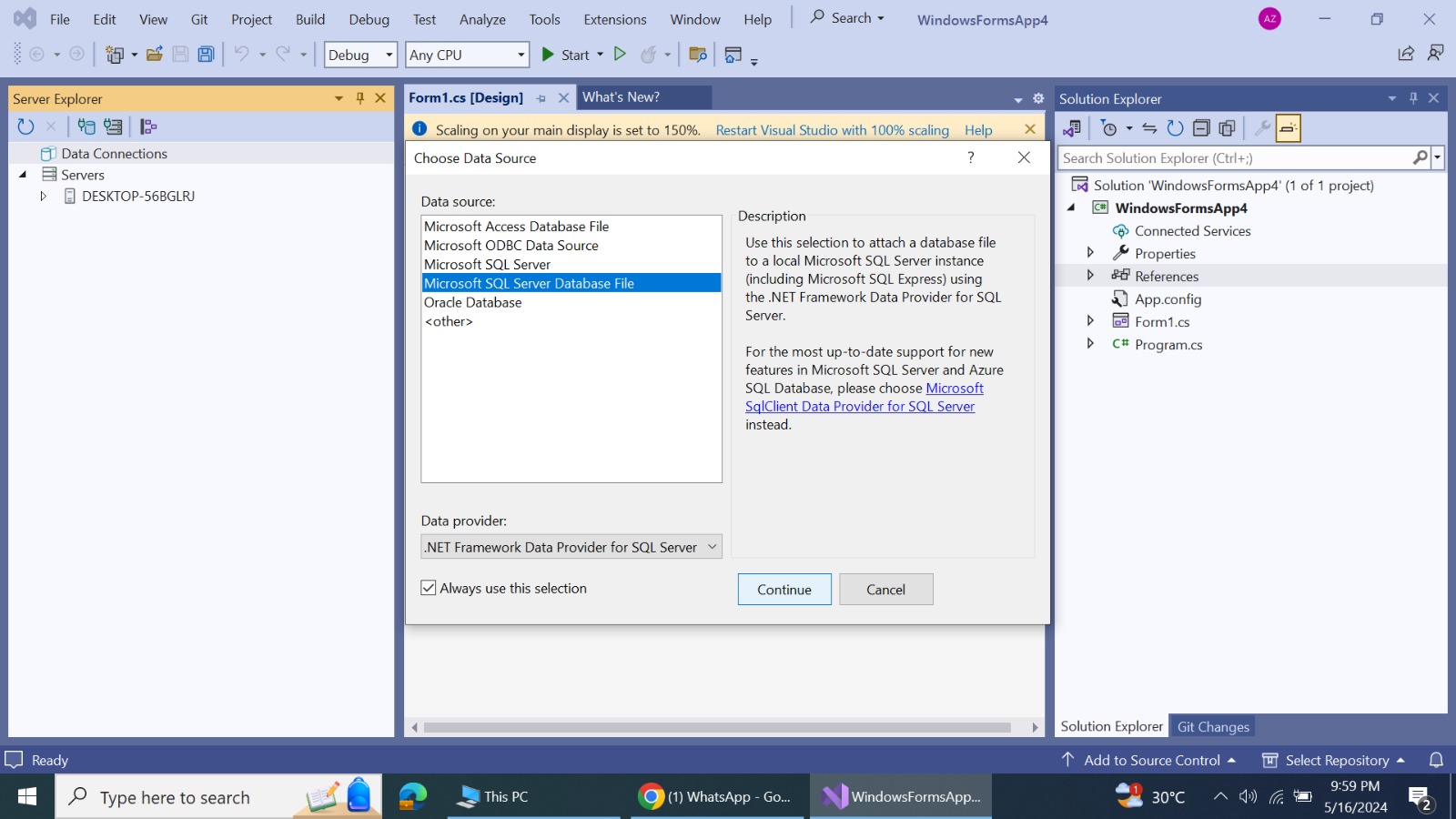Click the Cancel button in dialog

click(x=885, y=589)
